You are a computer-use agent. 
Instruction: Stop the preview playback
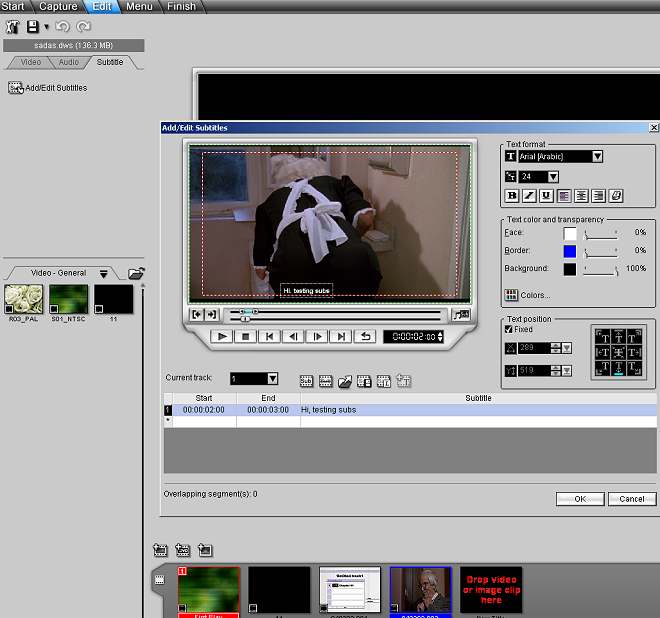pyautogui.click(x=245, y=336)
